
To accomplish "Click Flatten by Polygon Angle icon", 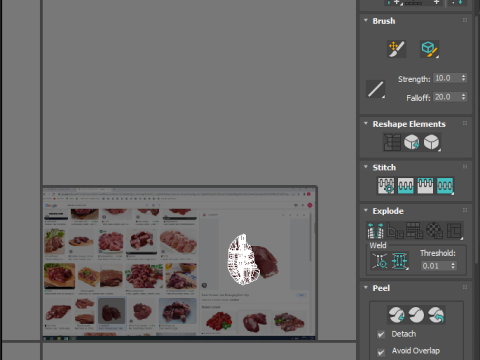I will (x=395, y=231).
